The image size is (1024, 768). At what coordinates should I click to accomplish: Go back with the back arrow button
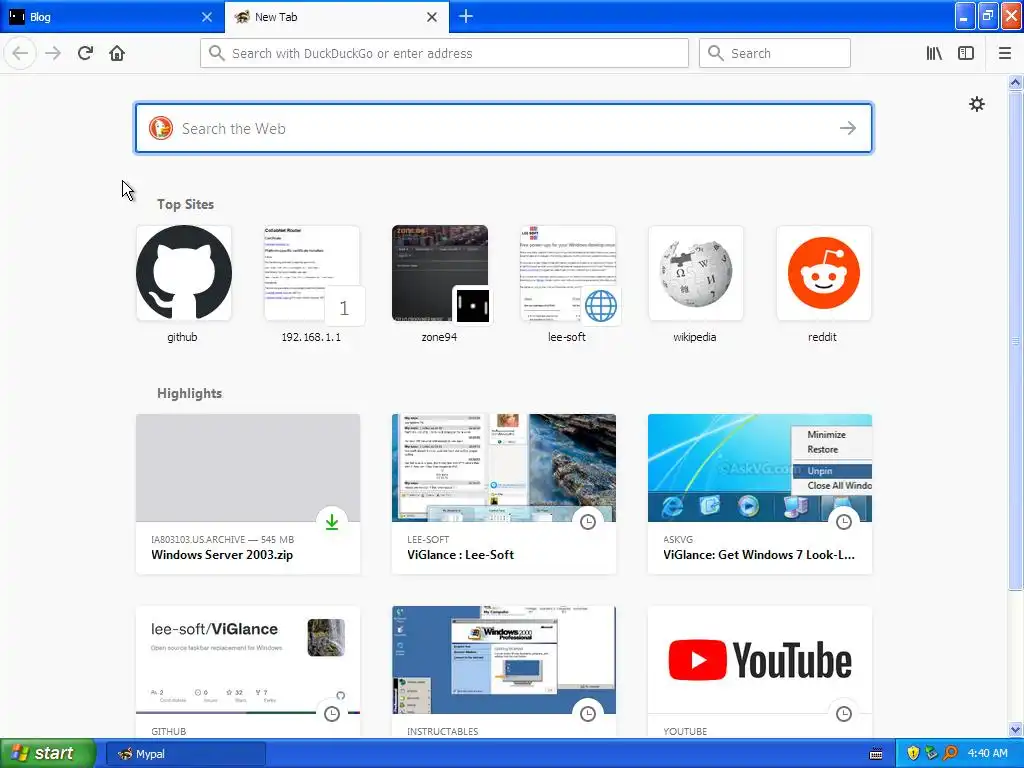point(20,54)
